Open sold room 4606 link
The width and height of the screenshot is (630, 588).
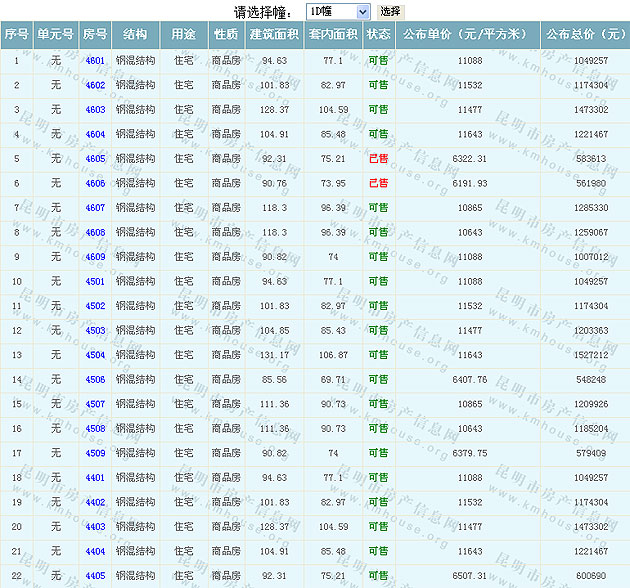tap(95, 183)
